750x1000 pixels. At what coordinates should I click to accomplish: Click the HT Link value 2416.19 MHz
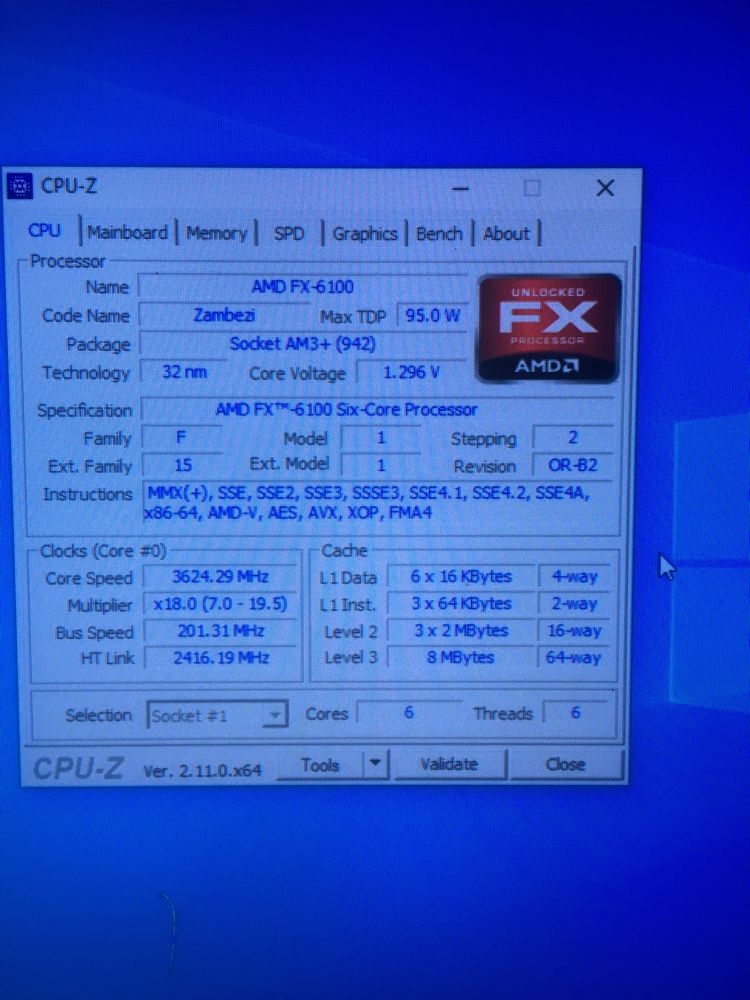tap(221, 658)
